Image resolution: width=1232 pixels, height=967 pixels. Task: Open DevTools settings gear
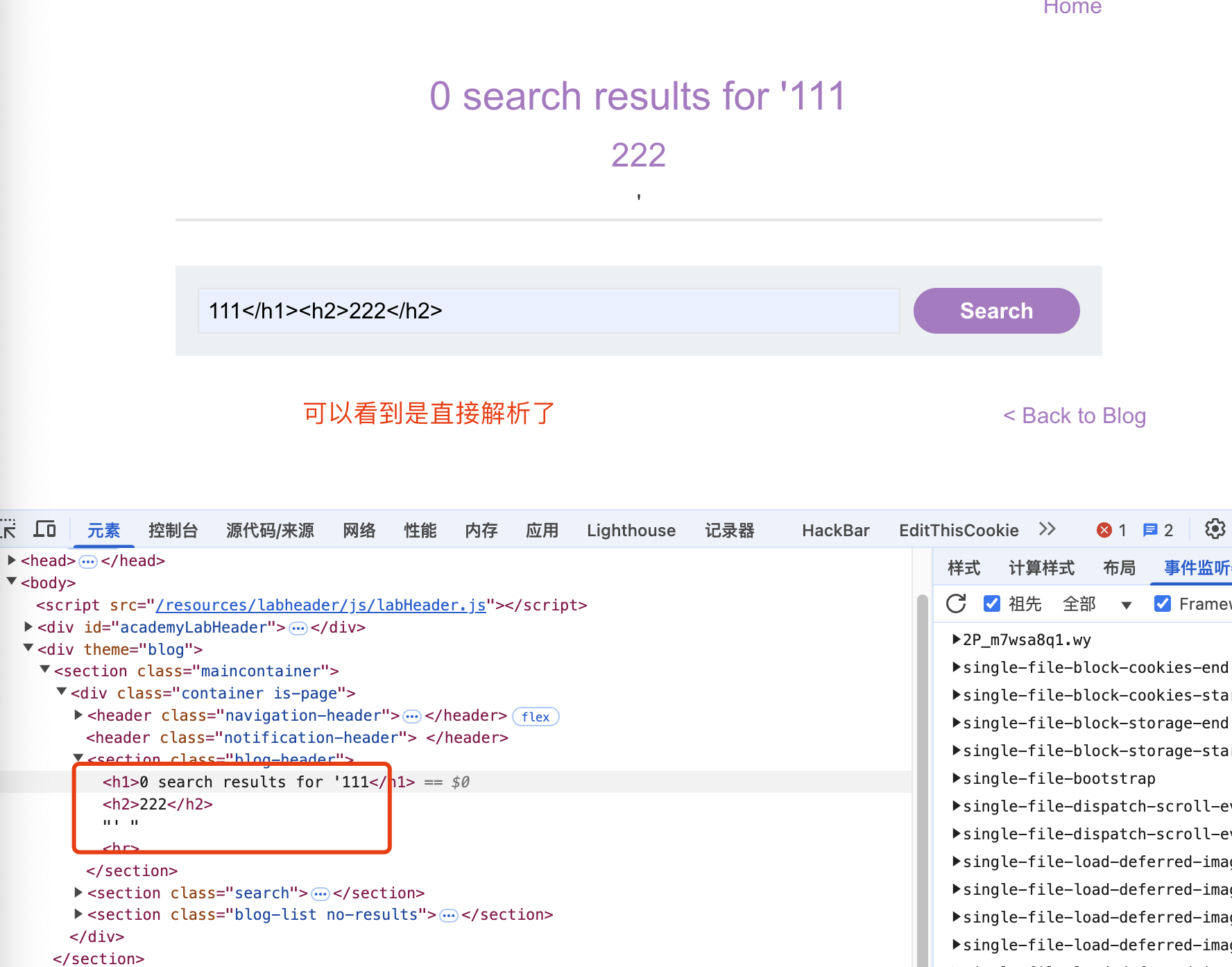1215,529
